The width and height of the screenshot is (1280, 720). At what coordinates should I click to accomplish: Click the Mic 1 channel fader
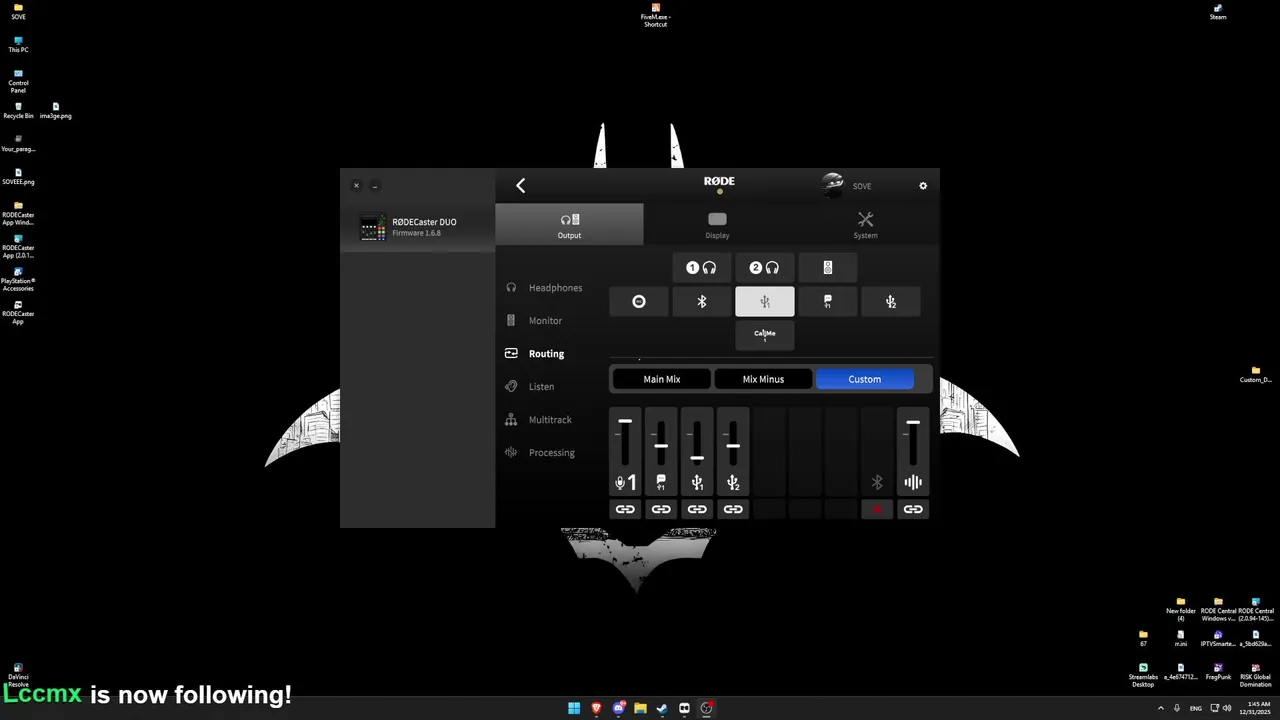click(x=625, y=443)
